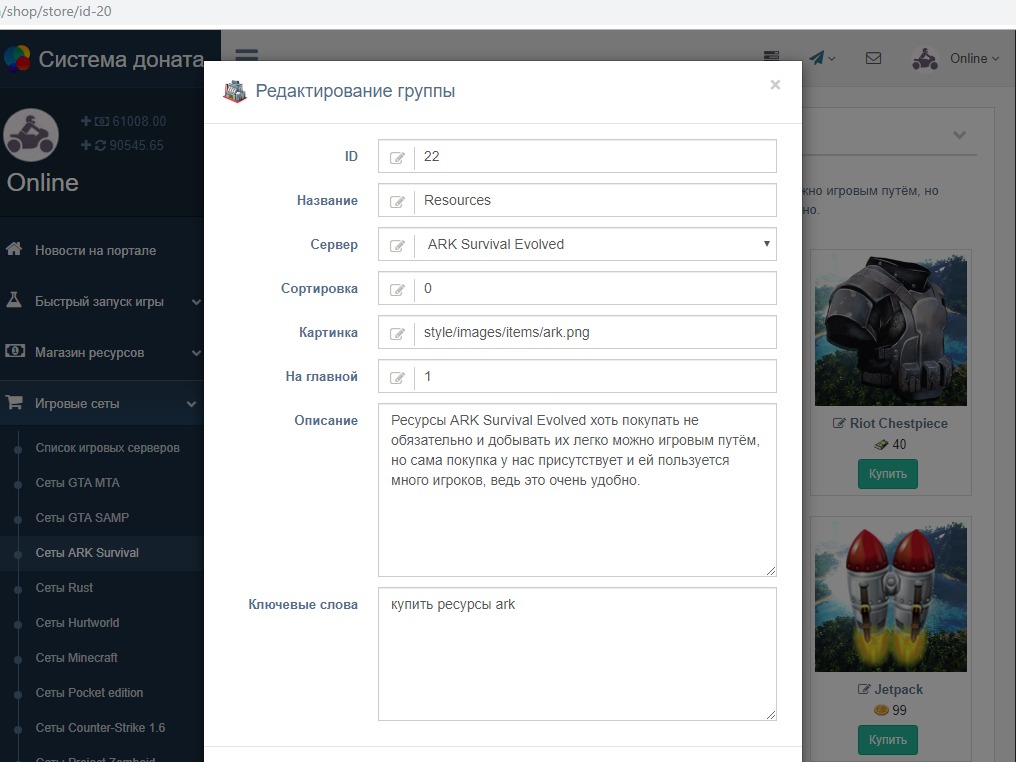Open Новости на портале in sidebar
This screenshot has width=1016, height=762.
click(x=95, y=250)
